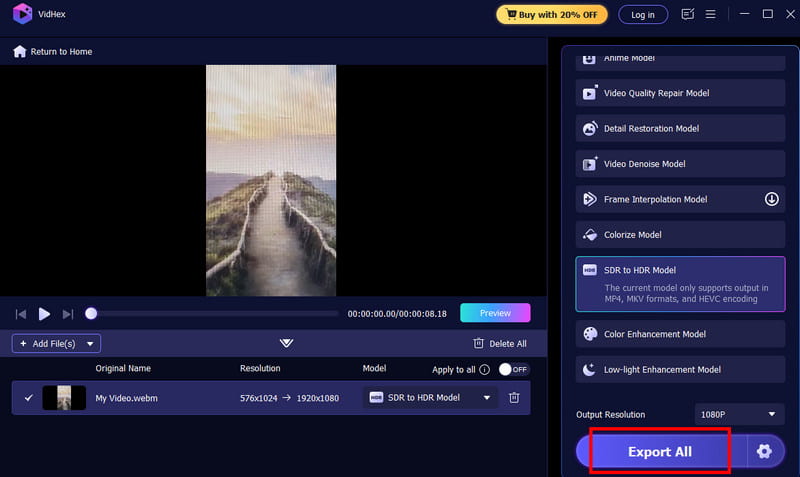Open the feedback icon in title bar

click(687, 14)
